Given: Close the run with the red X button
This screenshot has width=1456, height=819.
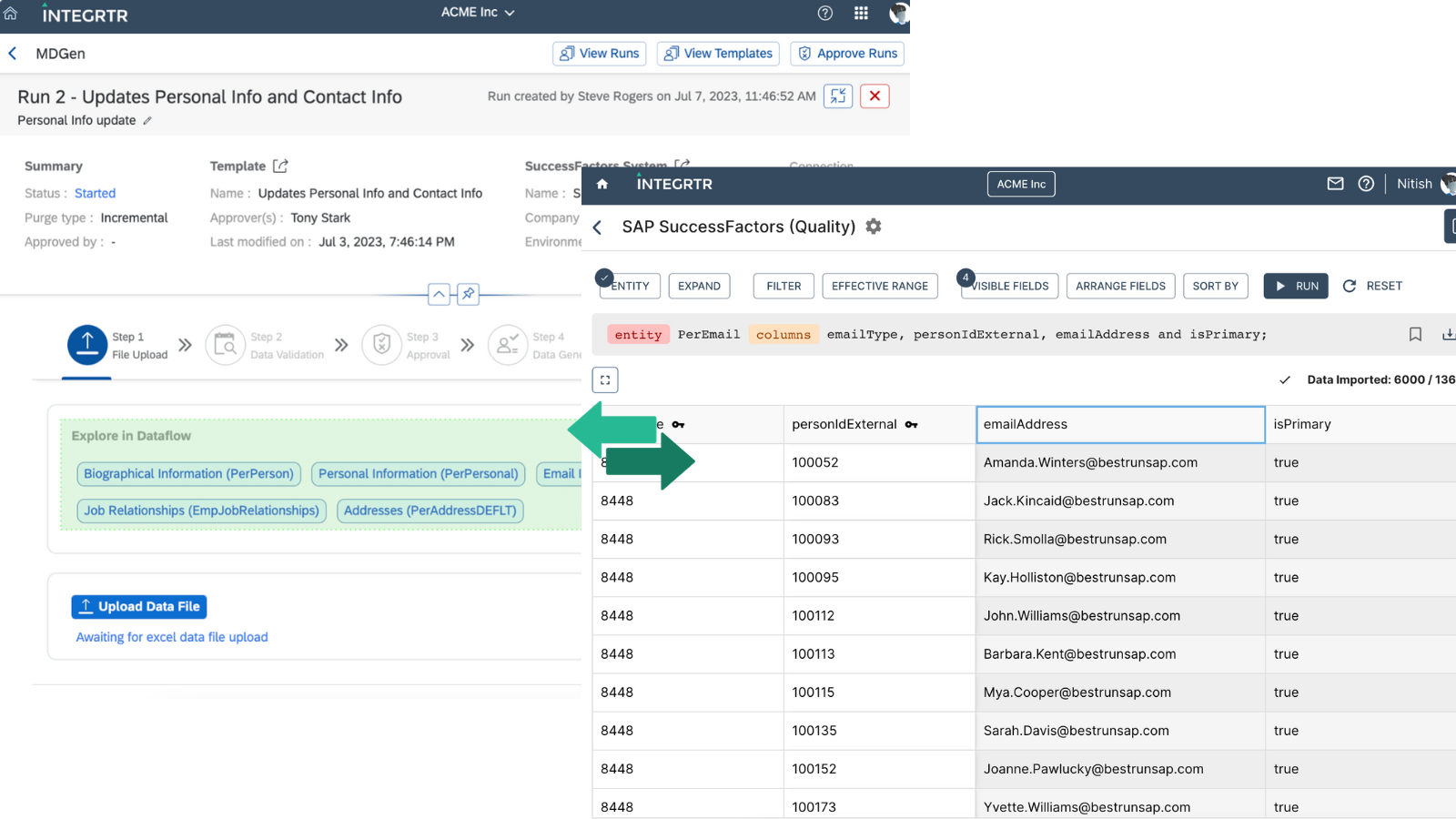Looking at the screenshot, I should (x=875, y=96).
